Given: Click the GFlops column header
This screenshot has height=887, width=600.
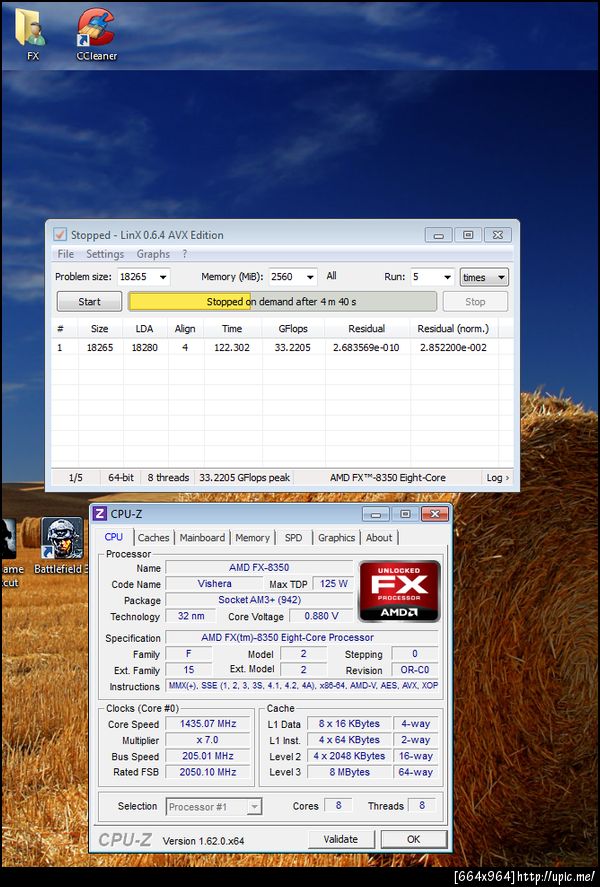Looking at the screenshot, I should (x=293, y=328).
